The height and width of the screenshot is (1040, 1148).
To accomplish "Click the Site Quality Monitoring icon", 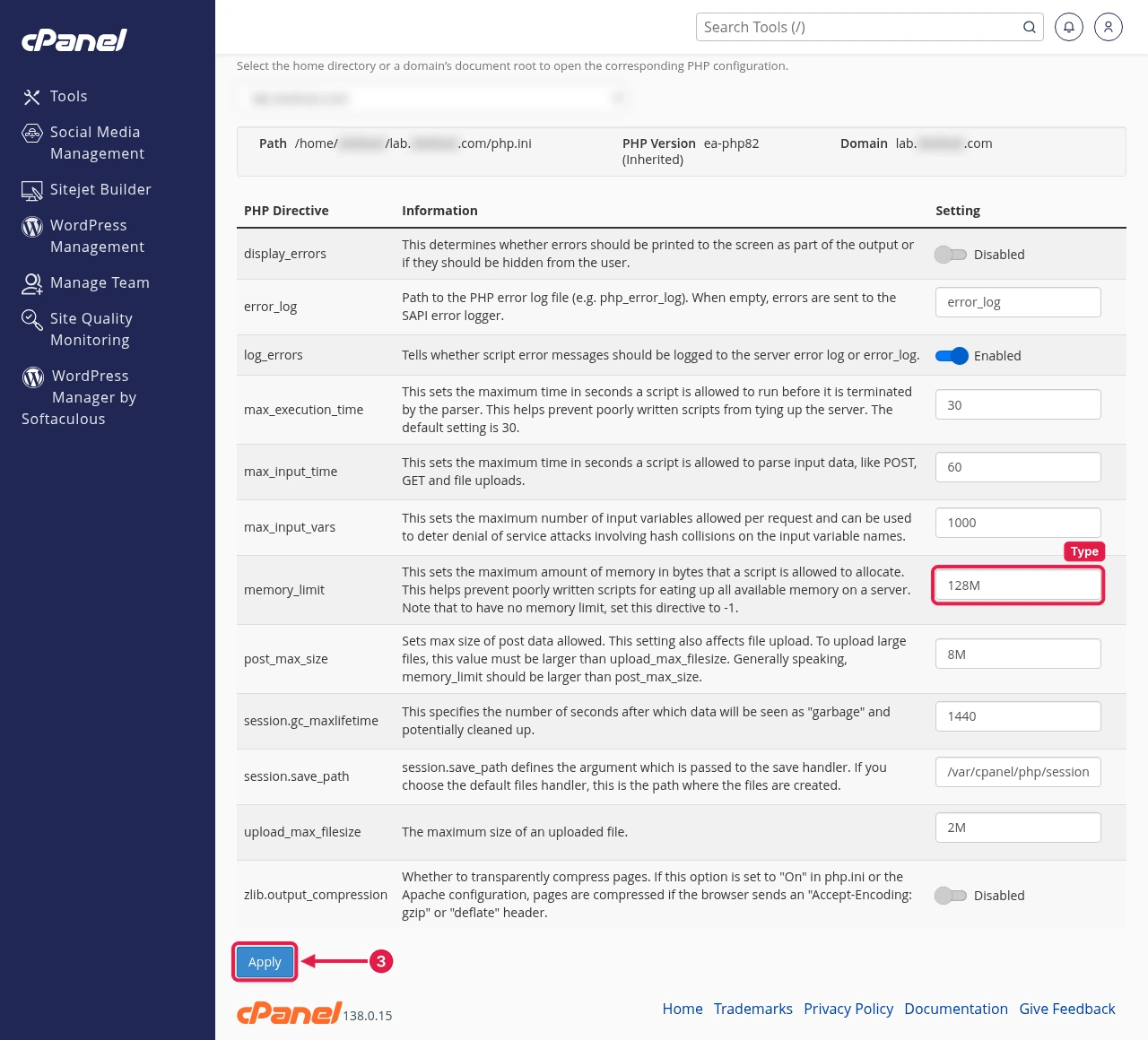I will pos(32,319).
